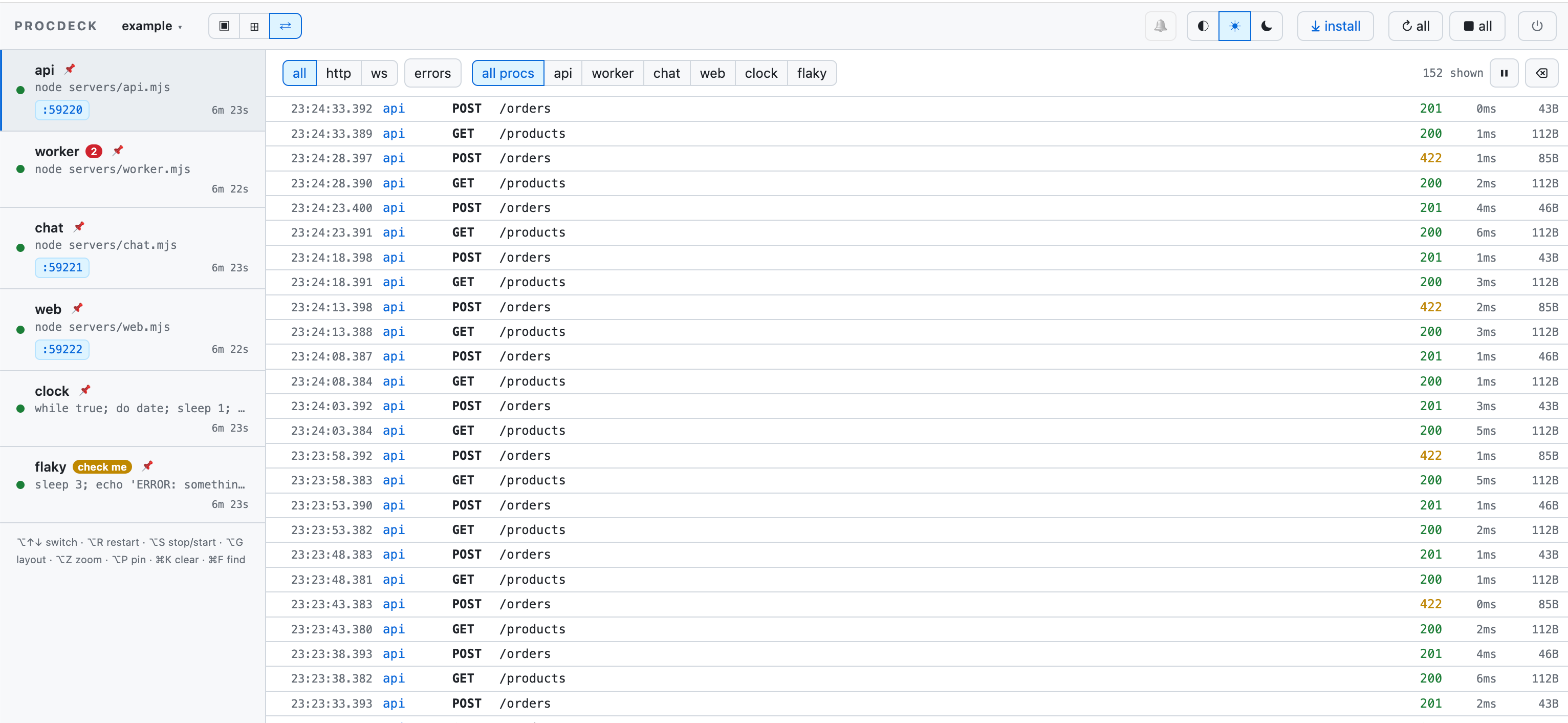Filter traffic to clock process tab
This screenshot has width=1568, height=723.
761,73
